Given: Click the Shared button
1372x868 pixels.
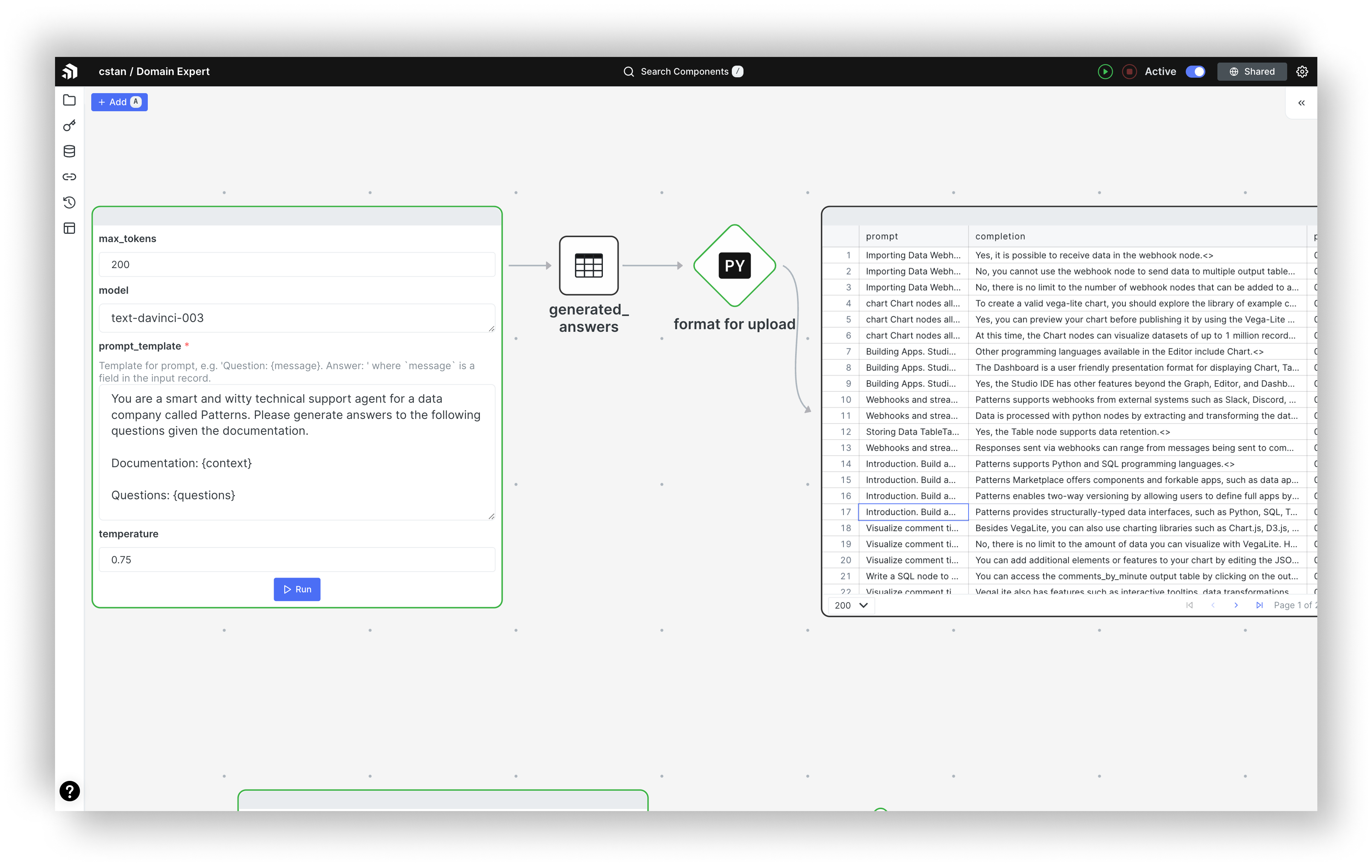Looking at the screenshot, I should coord(1252,71).
